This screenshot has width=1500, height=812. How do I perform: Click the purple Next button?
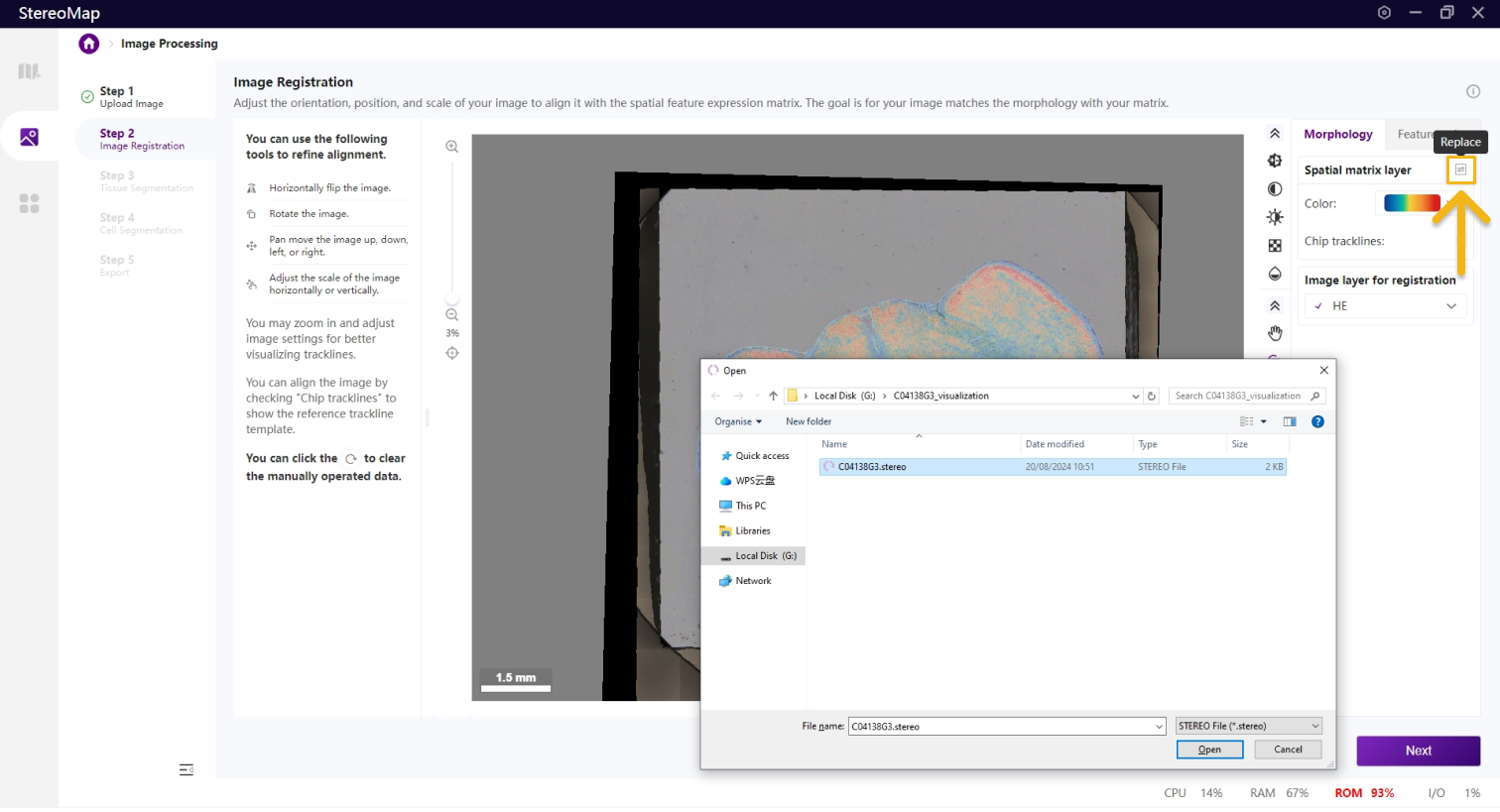[1418, 751]
